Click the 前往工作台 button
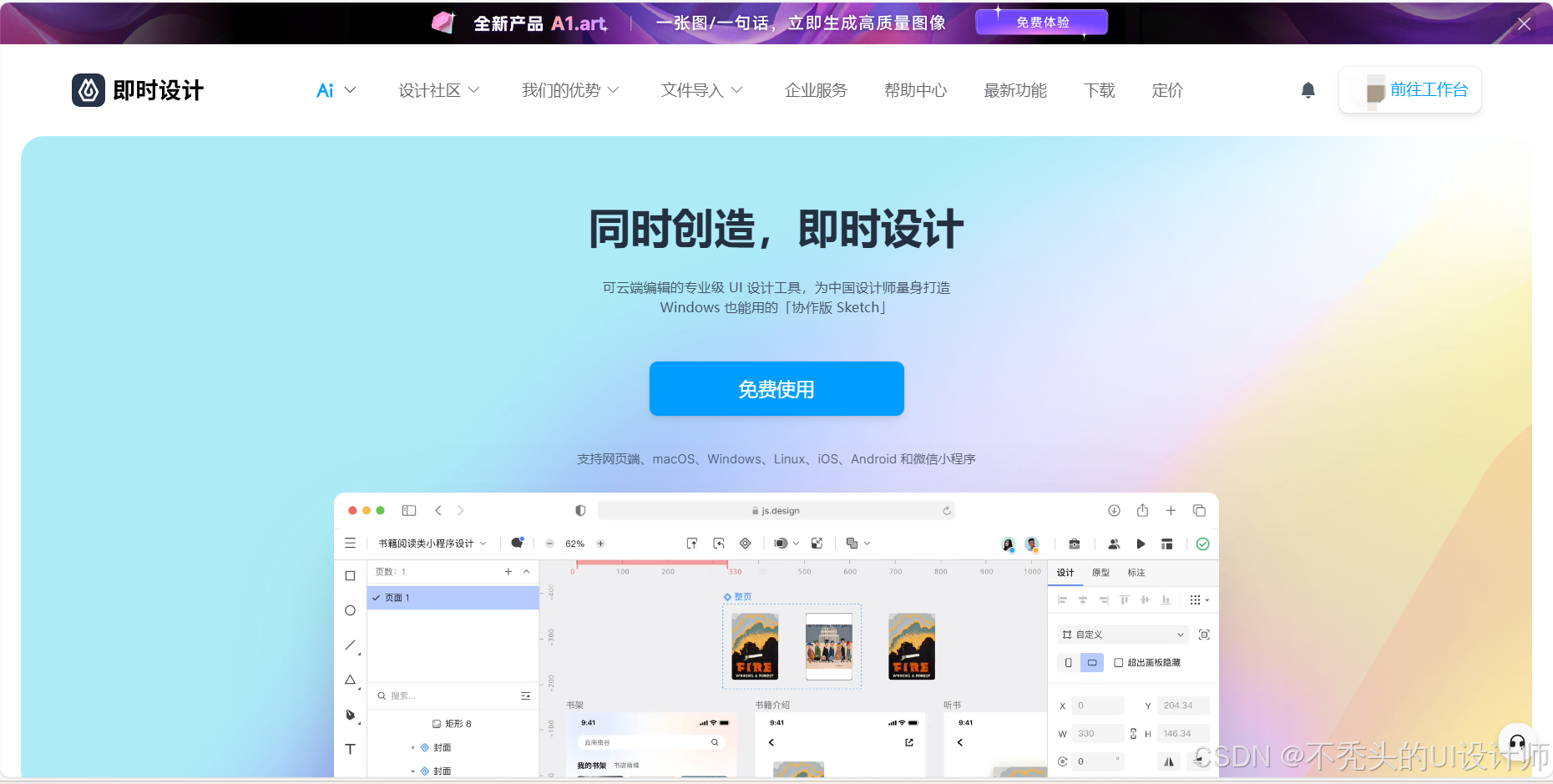The image size is (1553, 784). pyautogui.click(x=1410, y=90)
